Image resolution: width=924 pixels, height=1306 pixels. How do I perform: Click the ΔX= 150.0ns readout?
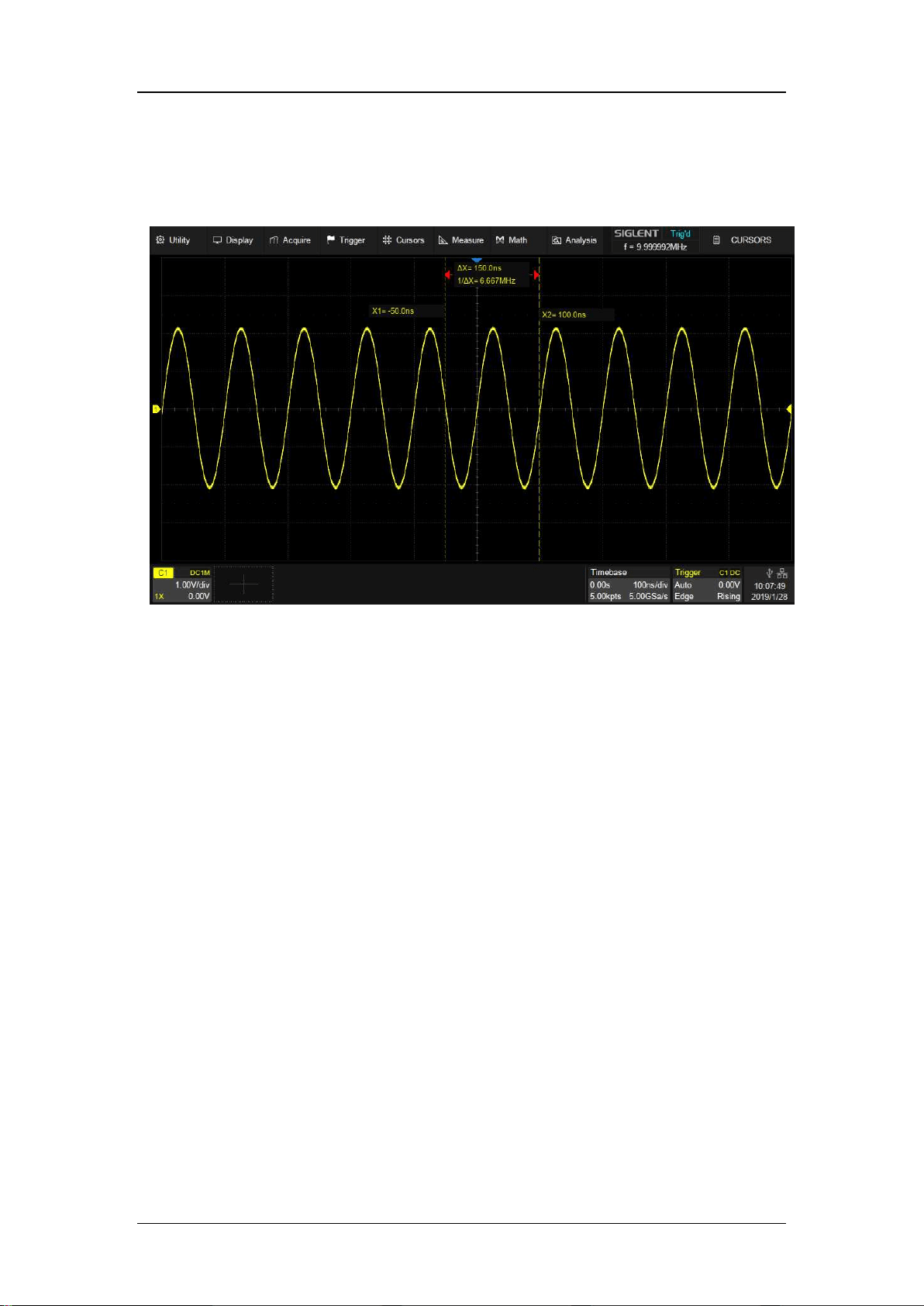(479, 268)
